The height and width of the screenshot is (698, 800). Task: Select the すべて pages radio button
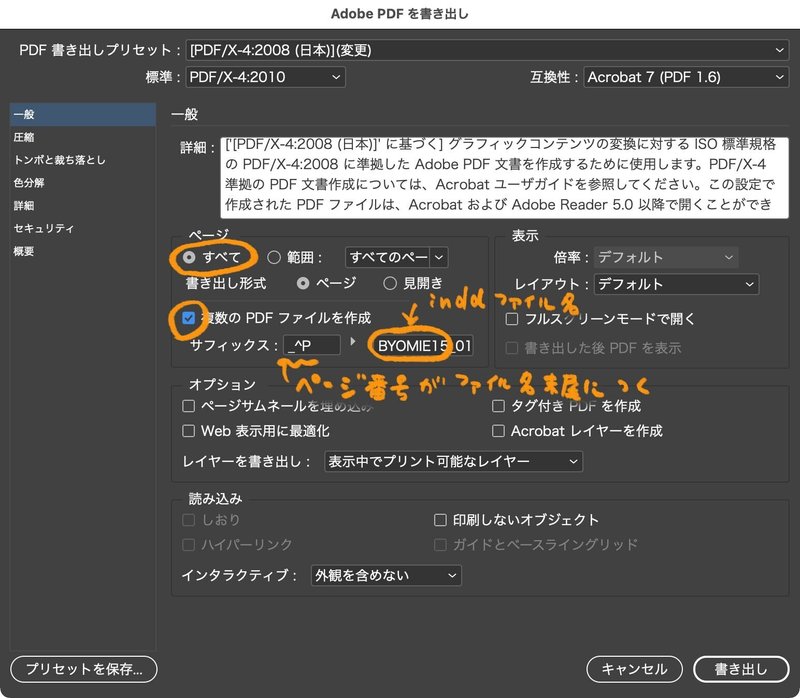click(x=189, y=257)
